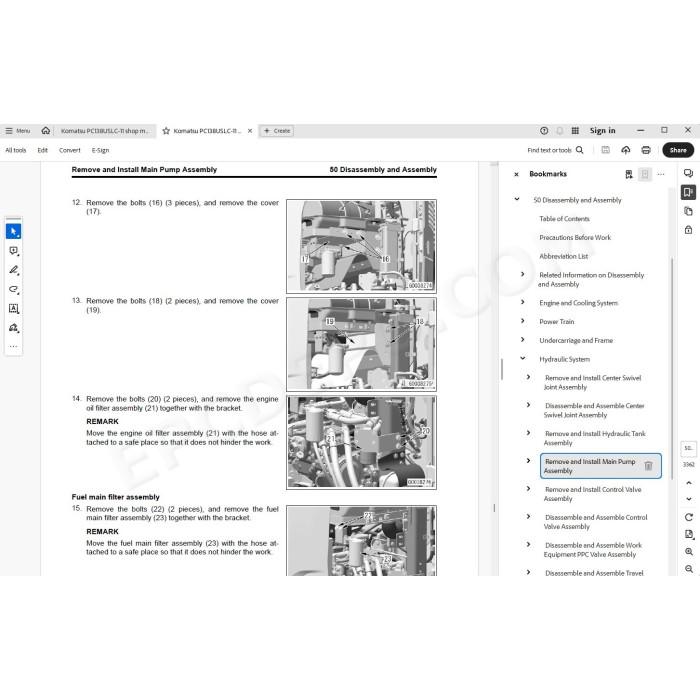The height and width of the screenshot is (700, 700).
Task: Go to next page down arrow
Action: 688,499
